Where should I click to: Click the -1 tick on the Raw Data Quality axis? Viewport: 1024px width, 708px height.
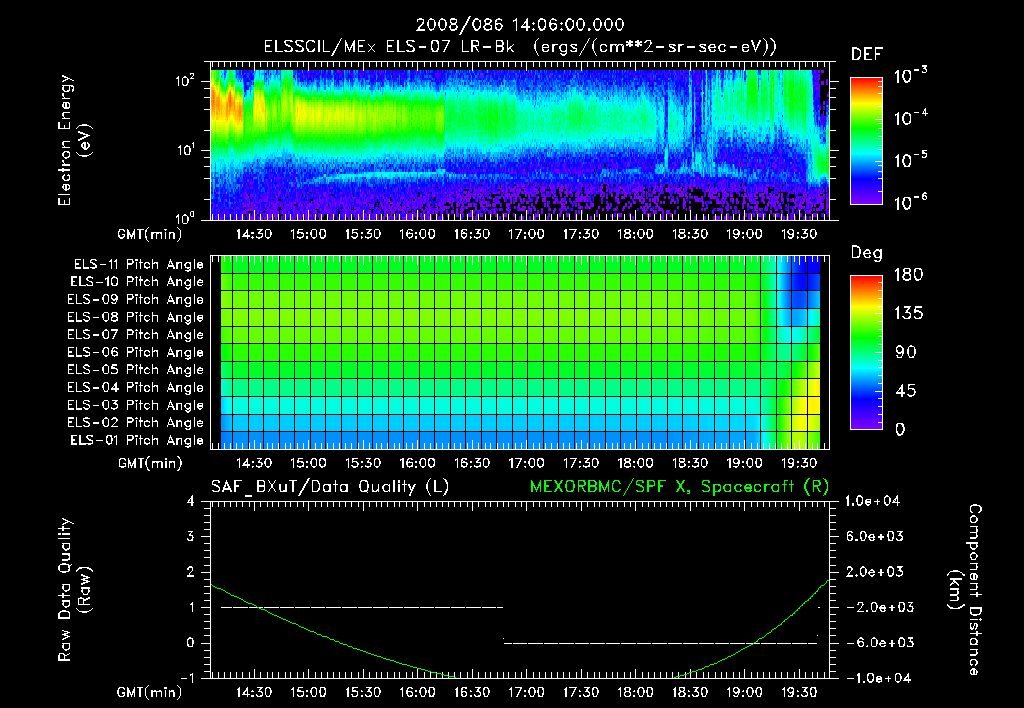187,678
